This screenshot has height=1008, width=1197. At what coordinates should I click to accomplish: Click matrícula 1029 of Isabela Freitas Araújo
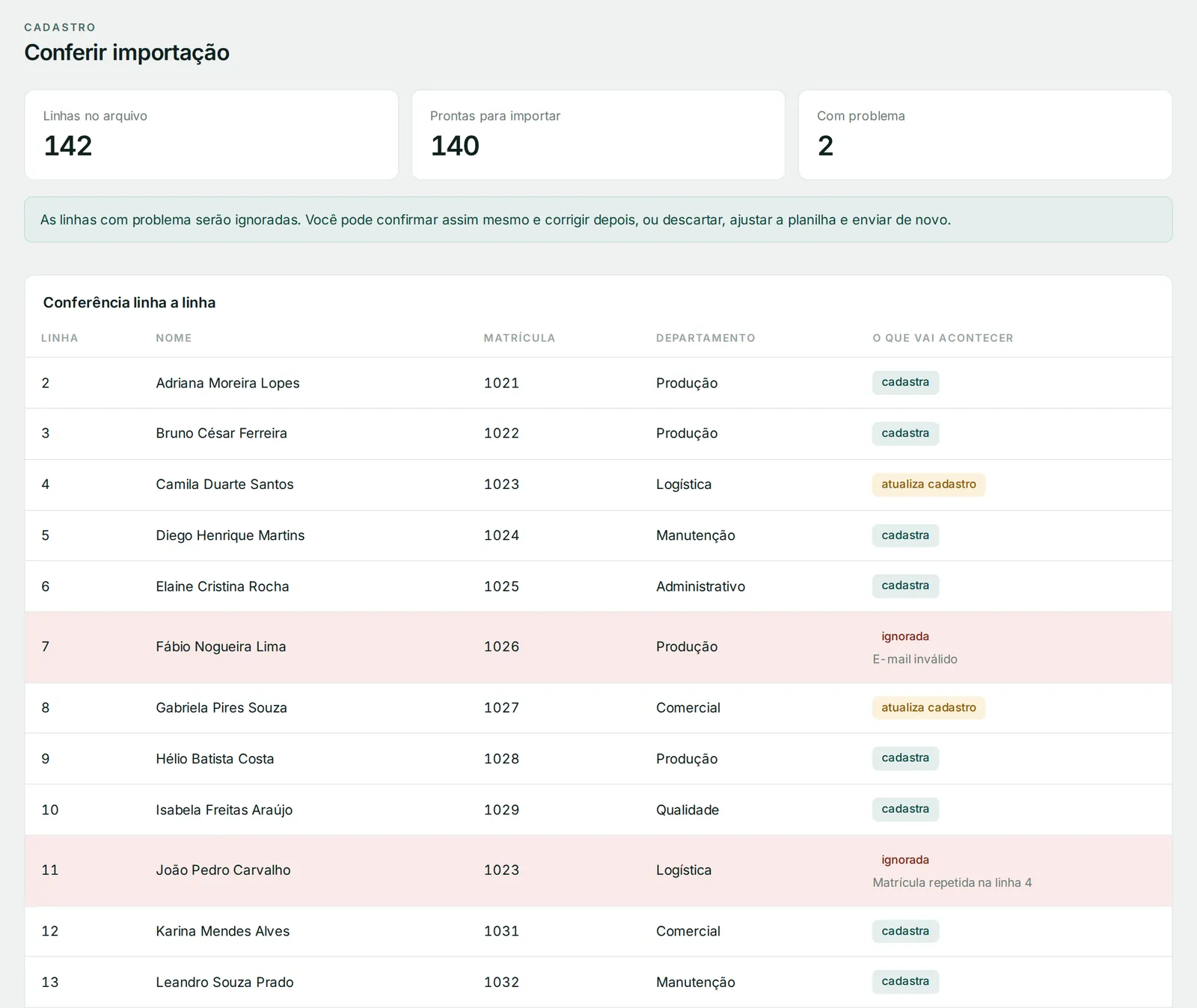coord(501,810)
